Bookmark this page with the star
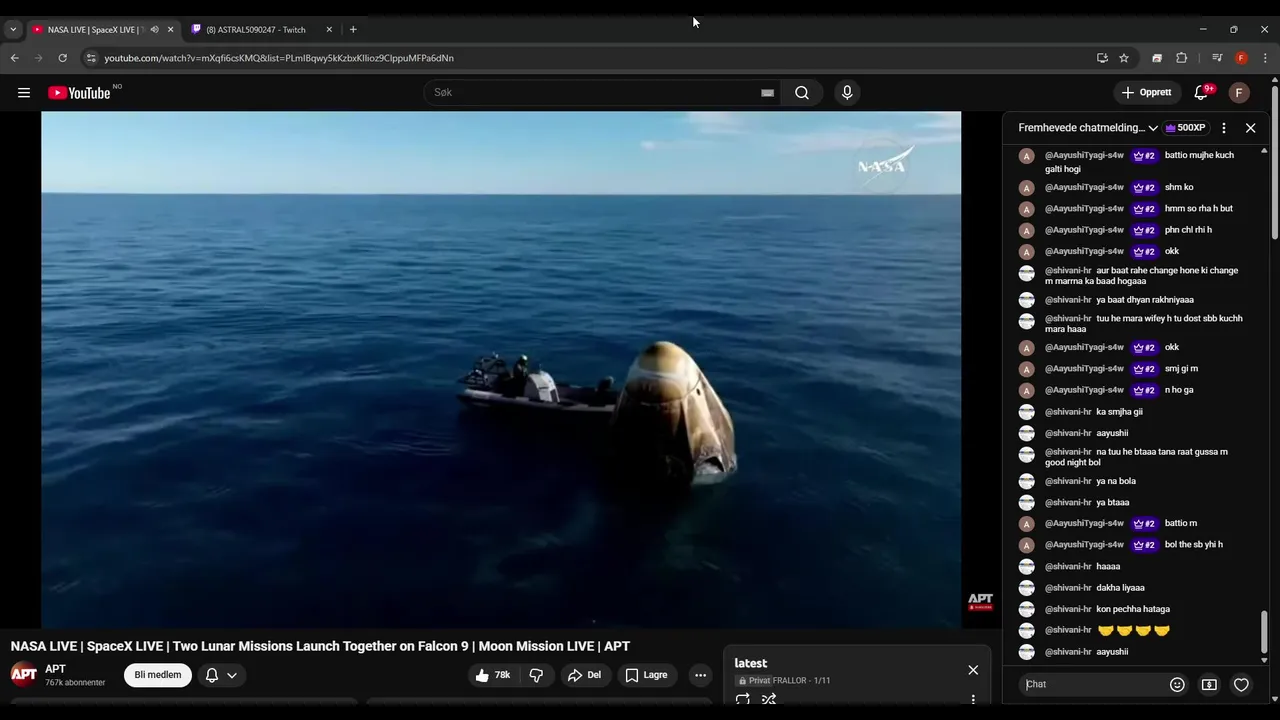The width and height of the screenshot is (1280, 720). (1124, 58)
